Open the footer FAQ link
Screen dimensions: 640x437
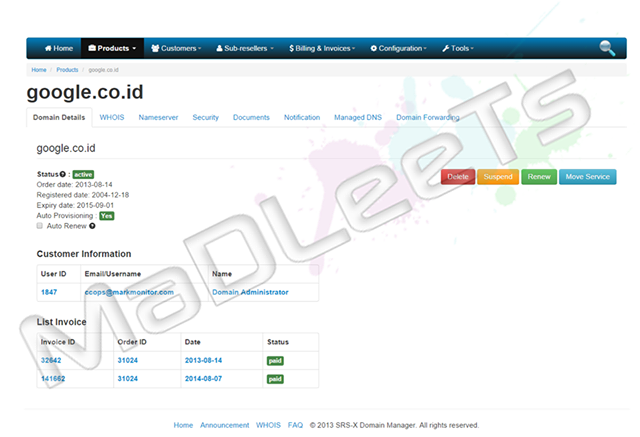click(x=295, y=425)
